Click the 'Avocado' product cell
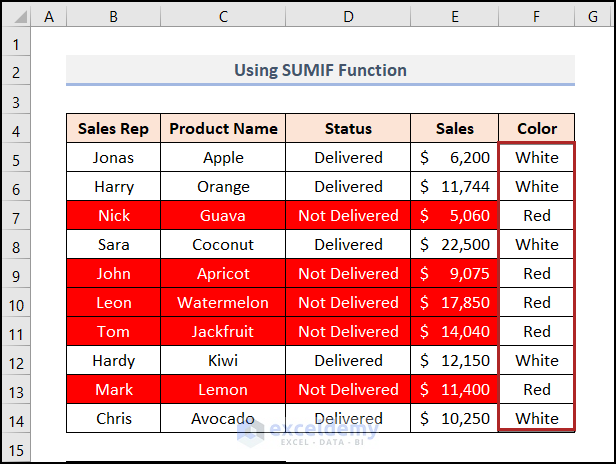Screen dimensions: 616x464 223,418
